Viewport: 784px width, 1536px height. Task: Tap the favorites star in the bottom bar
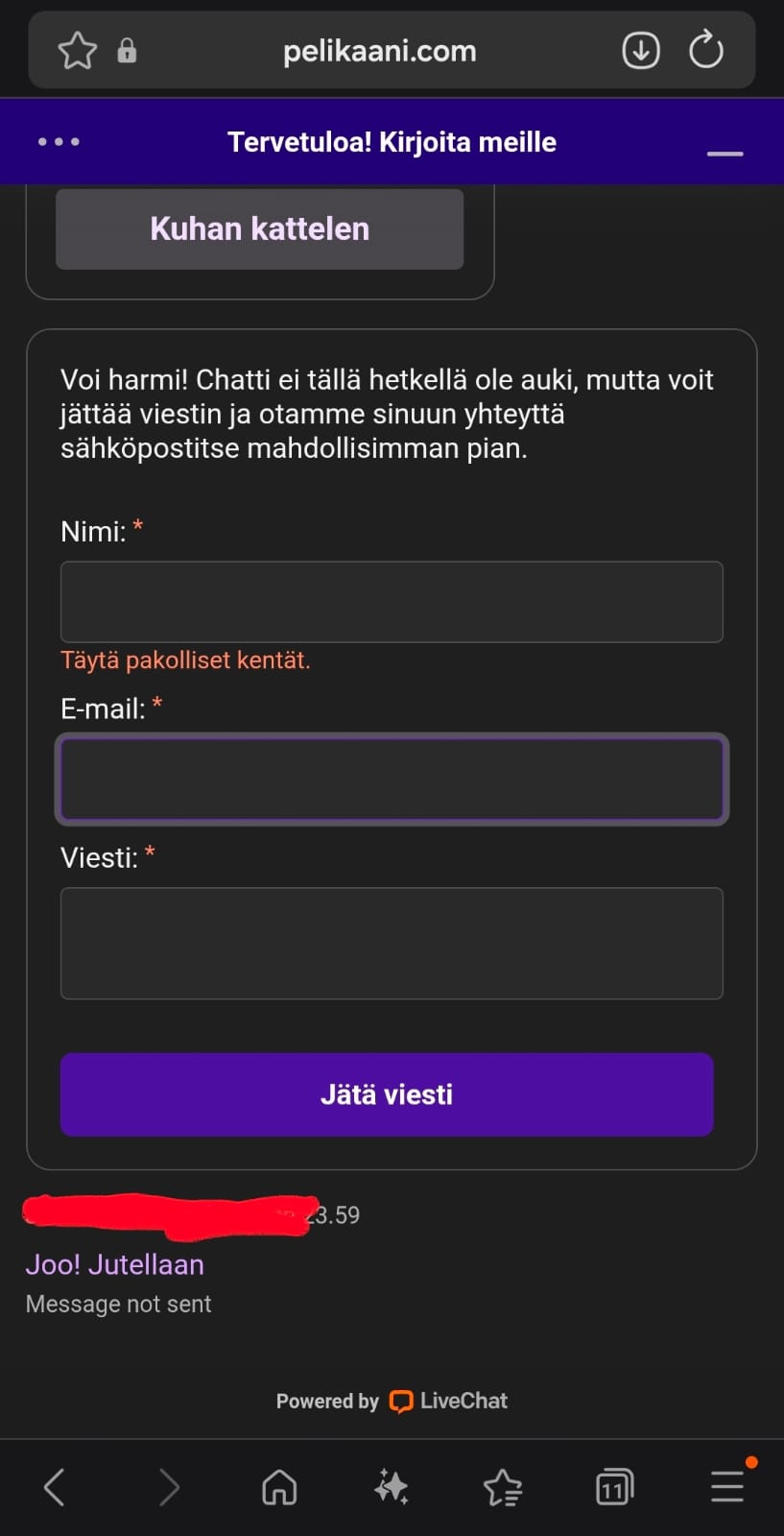tap(502, 1485)
